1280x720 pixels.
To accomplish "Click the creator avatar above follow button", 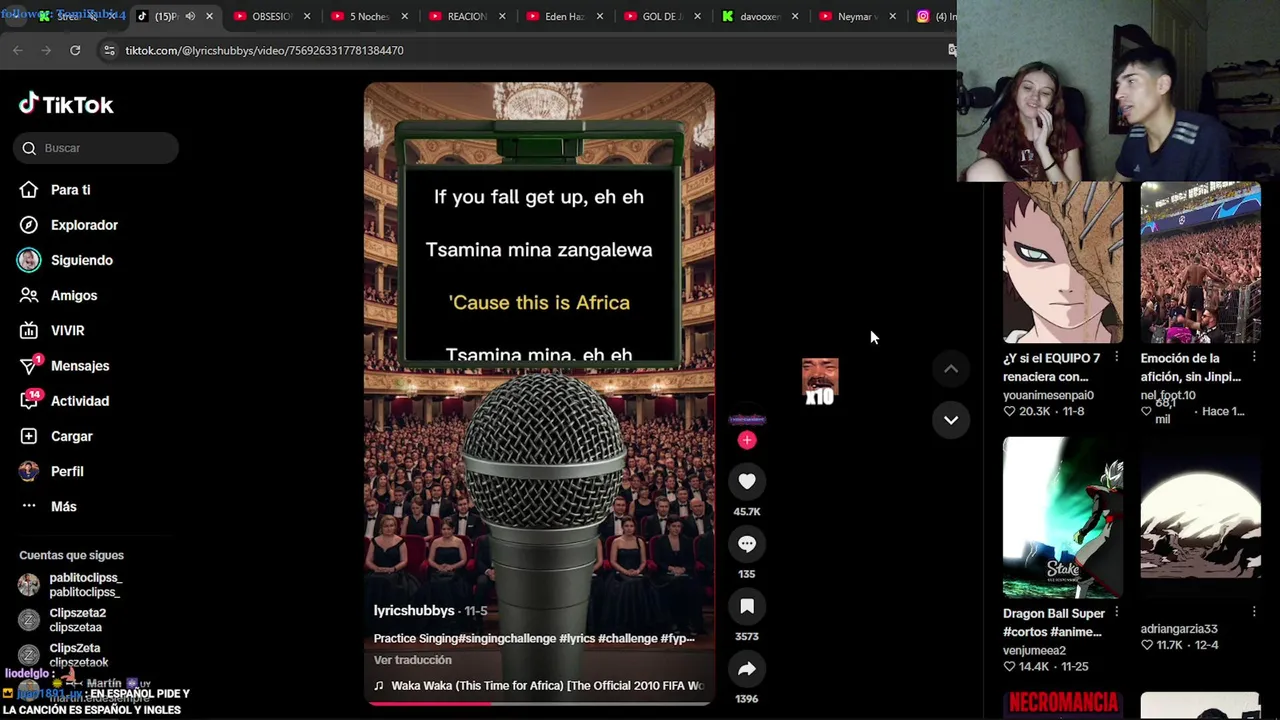I will pyautogui.click(x=747, y=420).
